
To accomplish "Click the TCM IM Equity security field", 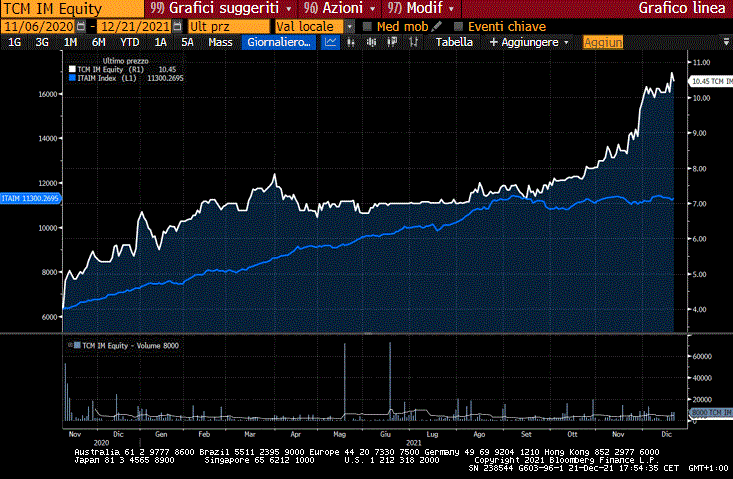I will pos(72,8).
